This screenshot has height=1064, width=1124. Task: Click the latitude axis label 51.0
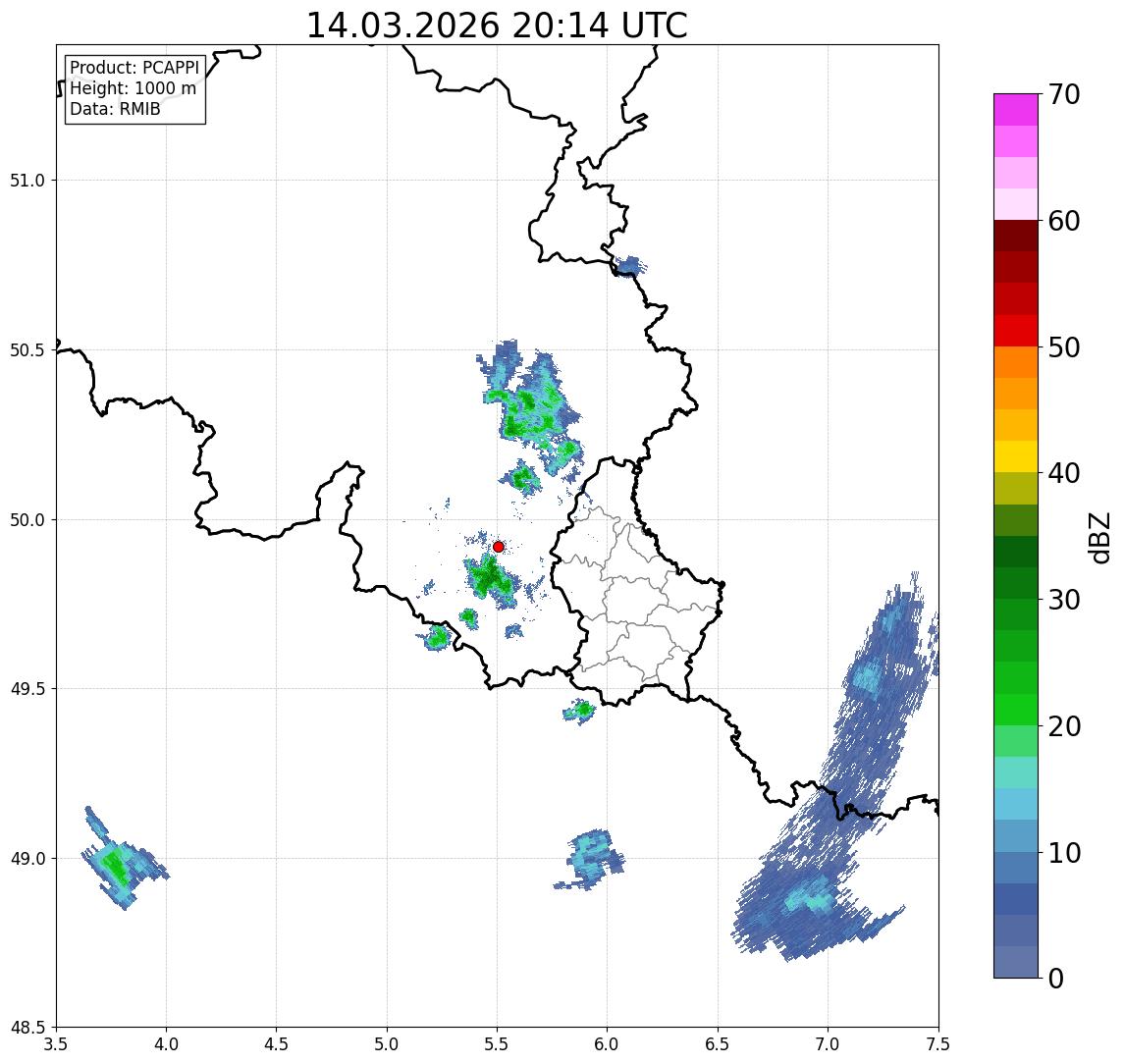click(27, 181)
